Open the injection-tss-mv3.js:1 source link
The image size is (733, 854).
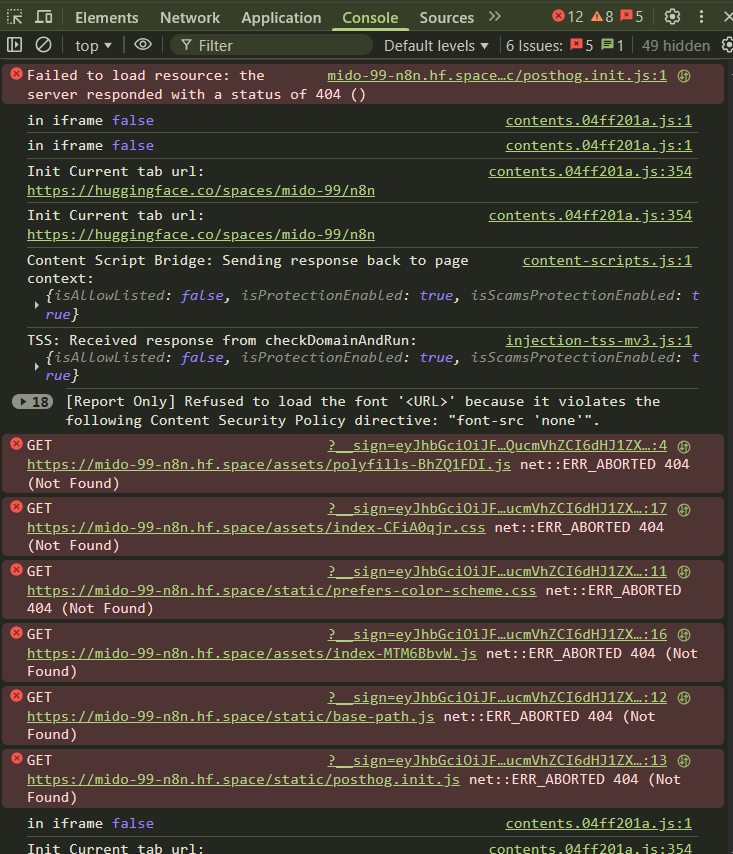598,340
